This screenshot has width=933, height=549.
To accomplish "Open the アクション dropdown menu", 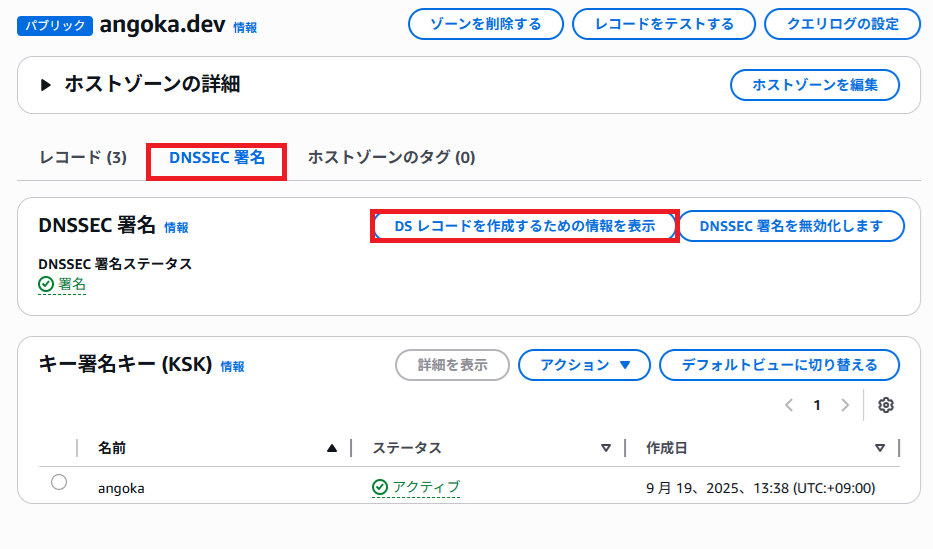I will 584,365.
